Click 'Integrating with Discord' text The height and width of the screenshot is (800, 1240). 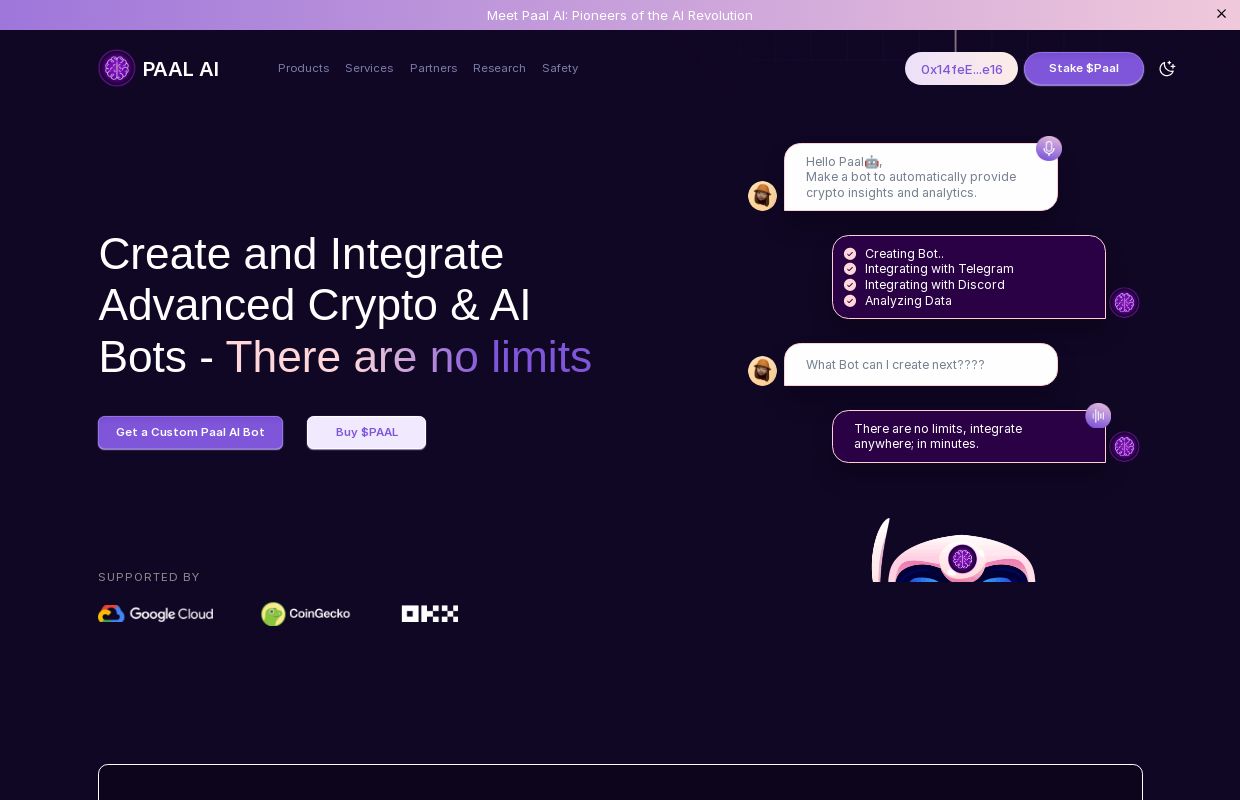pyautogui.click(x=935, y=285)
